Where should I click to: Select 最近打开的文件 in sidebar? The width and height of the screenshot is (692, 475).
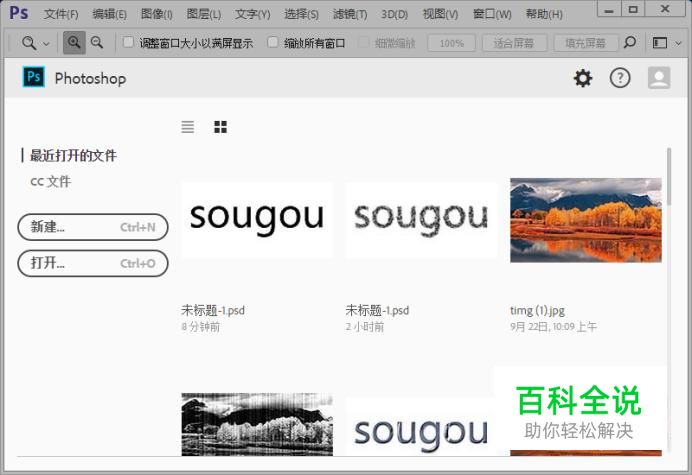tap(73, 155)
